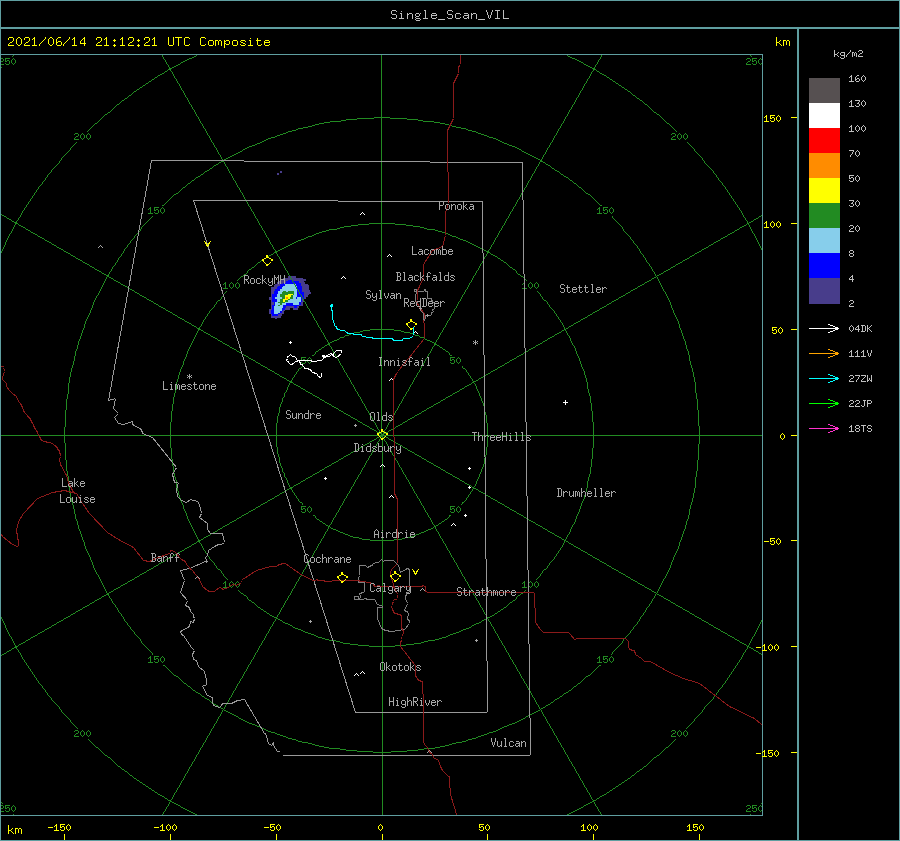This screenshot has width=900, height=841.
Task: Click the RedDeer city label
Action: tap(424, 303)
